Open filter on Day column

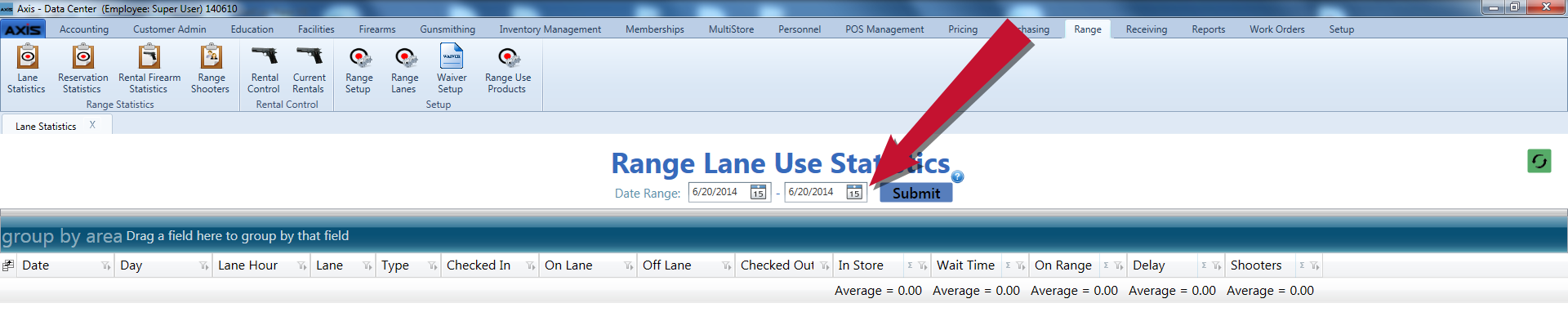pyautogui.click(x=204, y=266)
